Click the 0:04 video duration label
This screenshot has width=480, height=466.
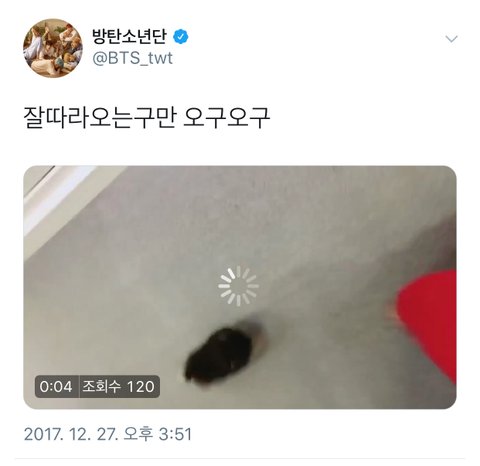coord(56,387)
